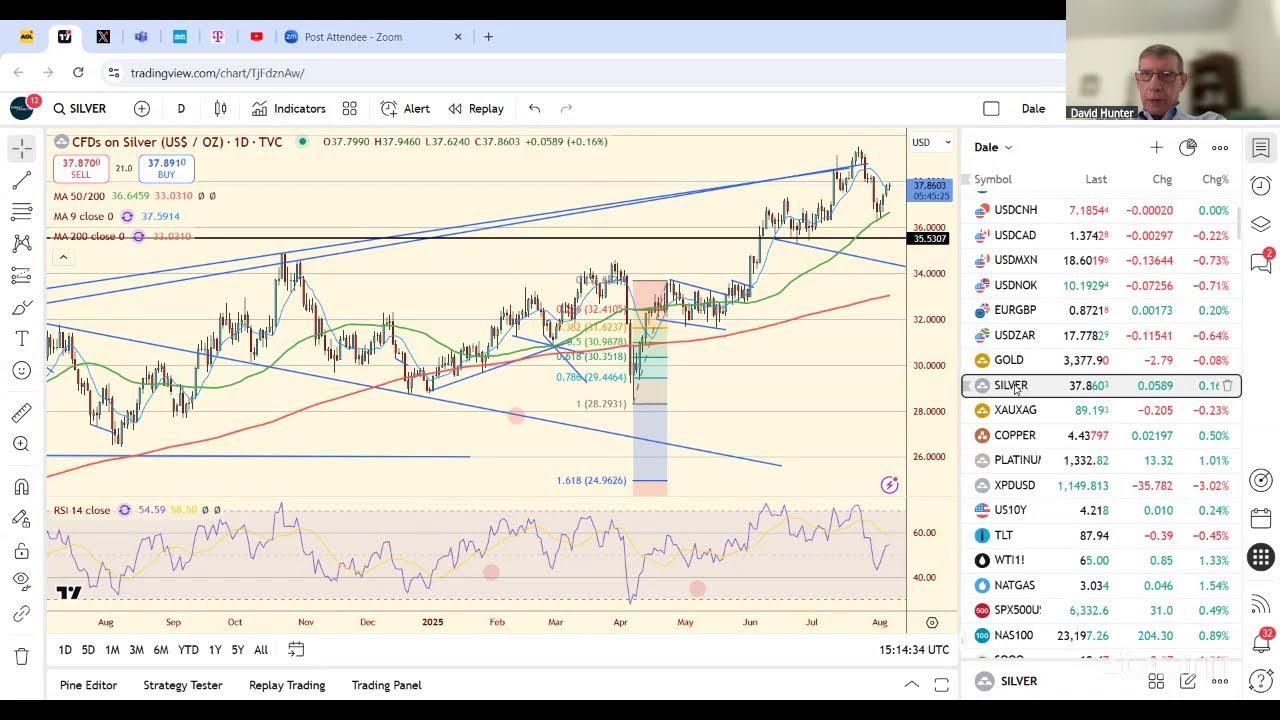The height and width of the screenshot is (720, 1280).
Task: Set the chart range to 1M
Action: pos(112,650)
